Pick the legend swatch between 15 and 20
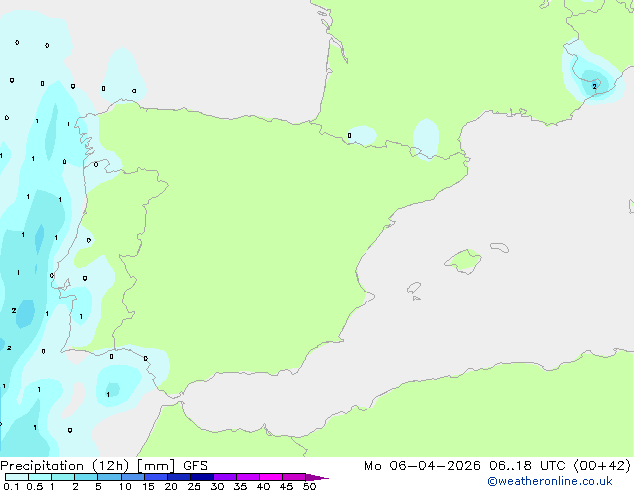 [156, 477]
